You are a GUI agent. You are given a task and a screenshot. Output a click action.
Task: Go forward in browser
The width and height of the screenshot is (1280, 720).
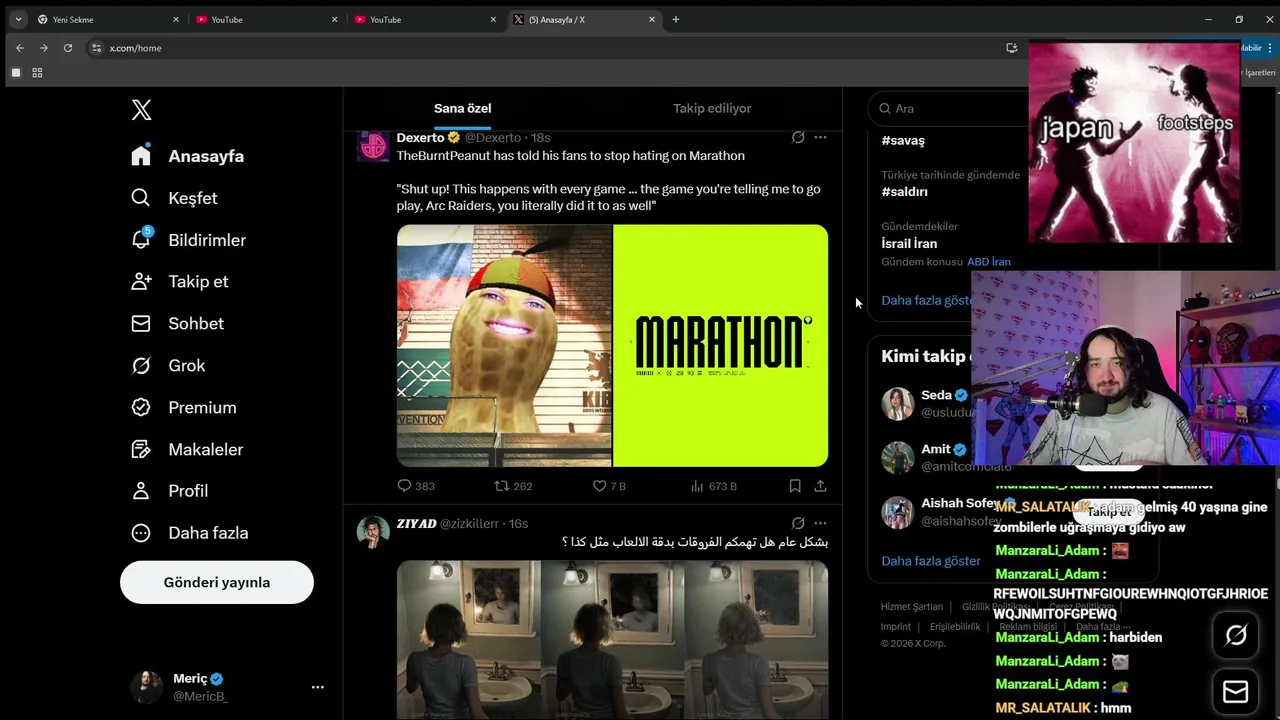pyautogui.click(x=43, y=48)
